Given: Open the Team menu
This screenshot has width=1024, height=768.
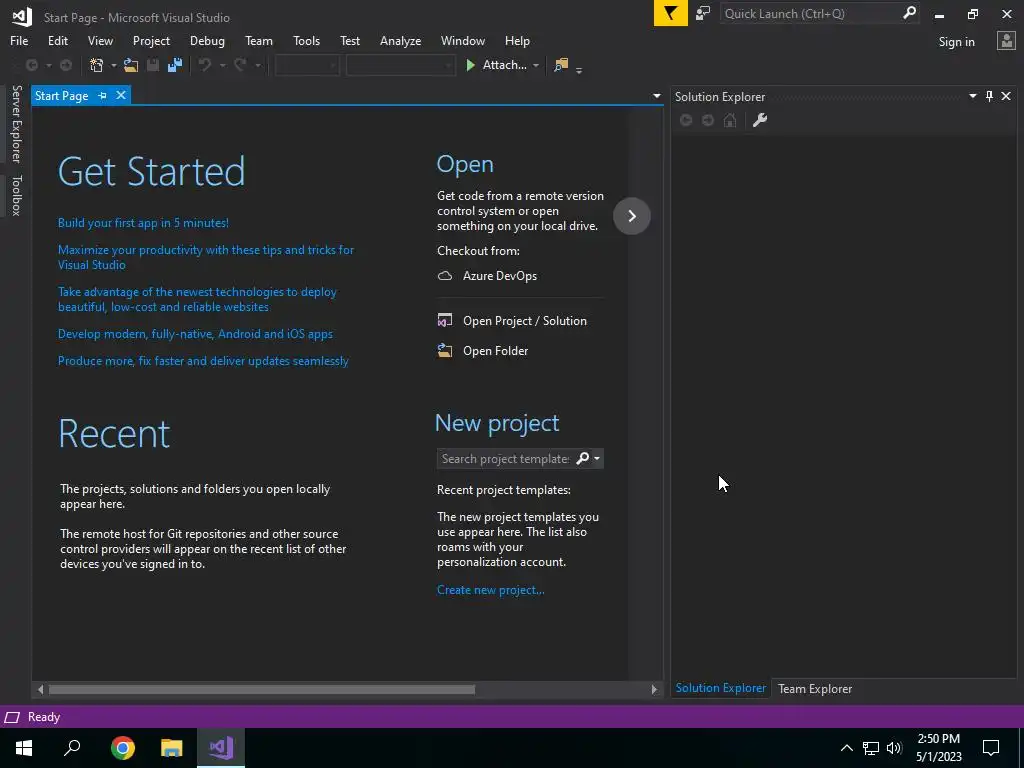Looking at the screenshot, I should (259, 40).
